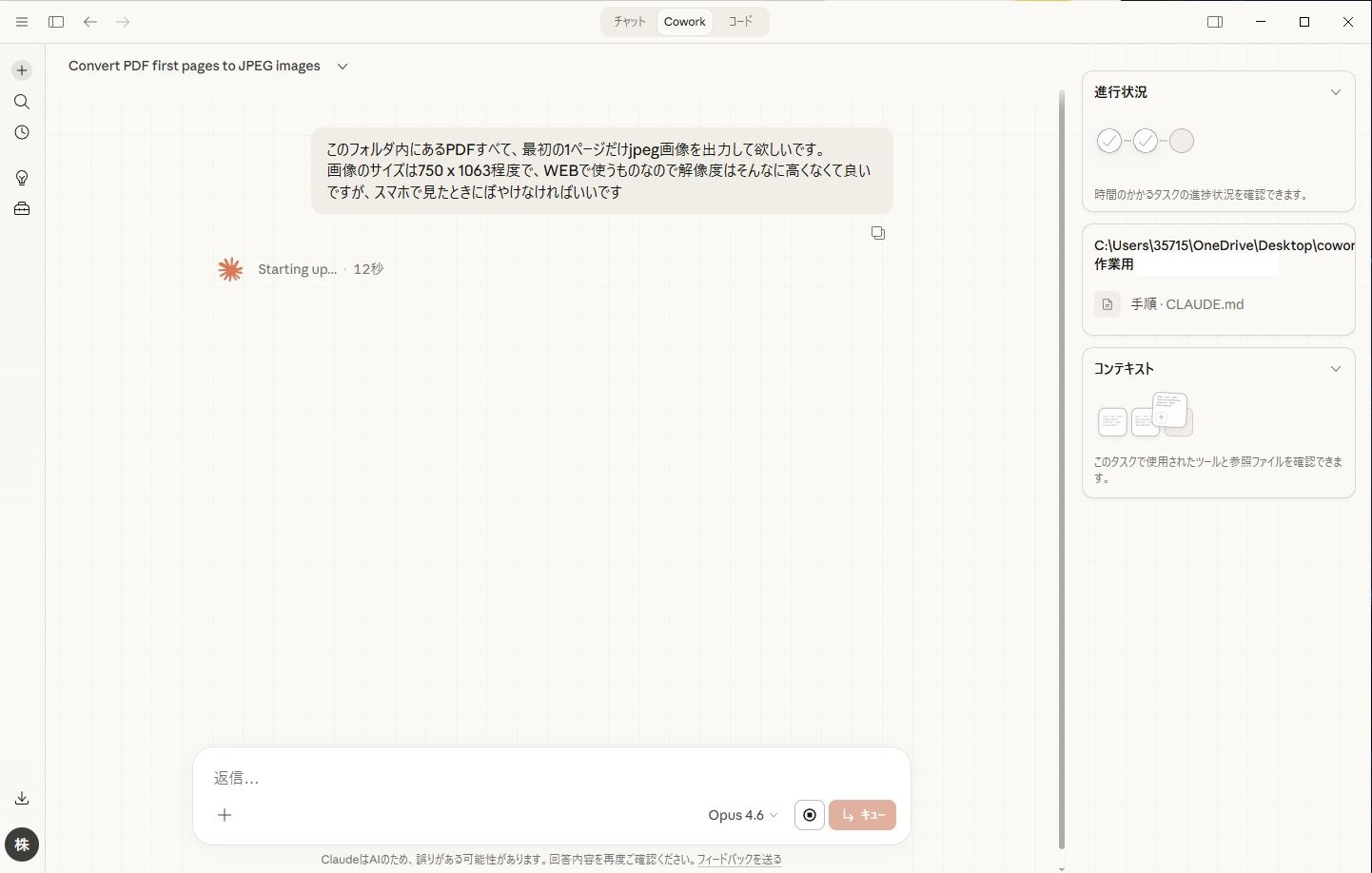
Task: Switch to the コード tab
Action: pyautogui.click(x=740, y=22)
